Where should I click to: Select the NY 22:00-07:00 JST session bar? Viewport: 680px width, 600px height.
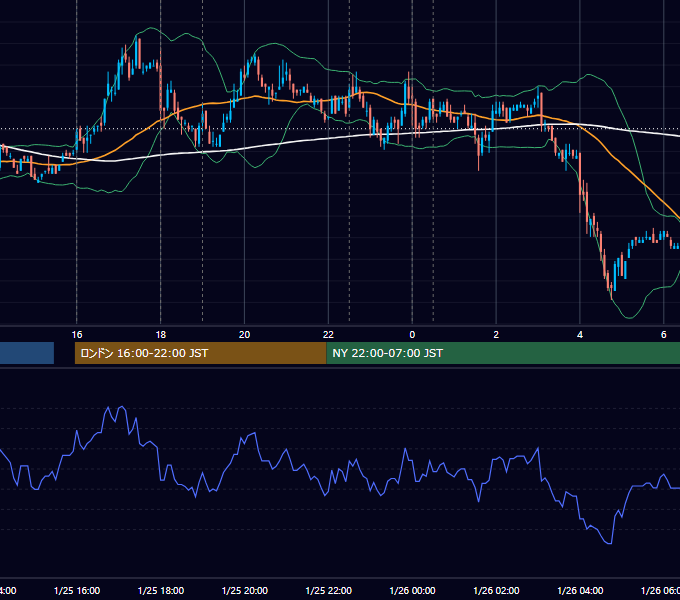[x=503, y=353]
